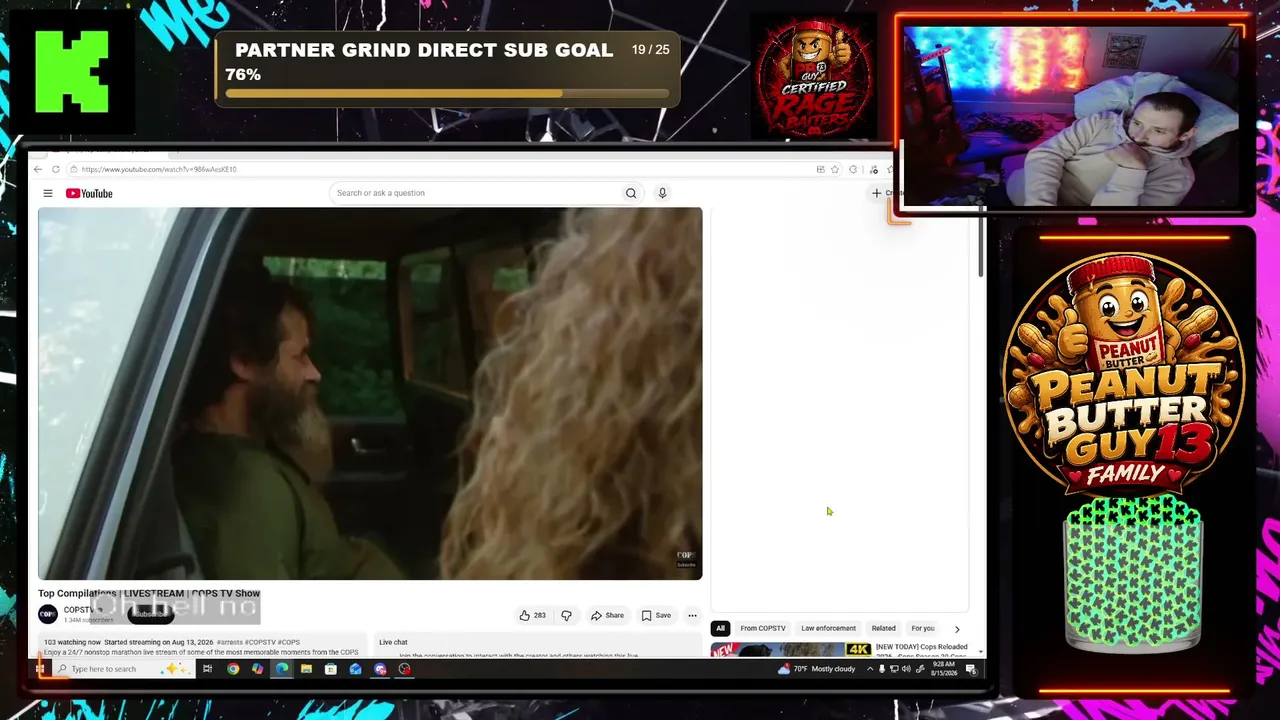The width and height of the screenshot is (1280, 720).
Task: Open the weather widget showing 70°F
Action: coord(817,669)
